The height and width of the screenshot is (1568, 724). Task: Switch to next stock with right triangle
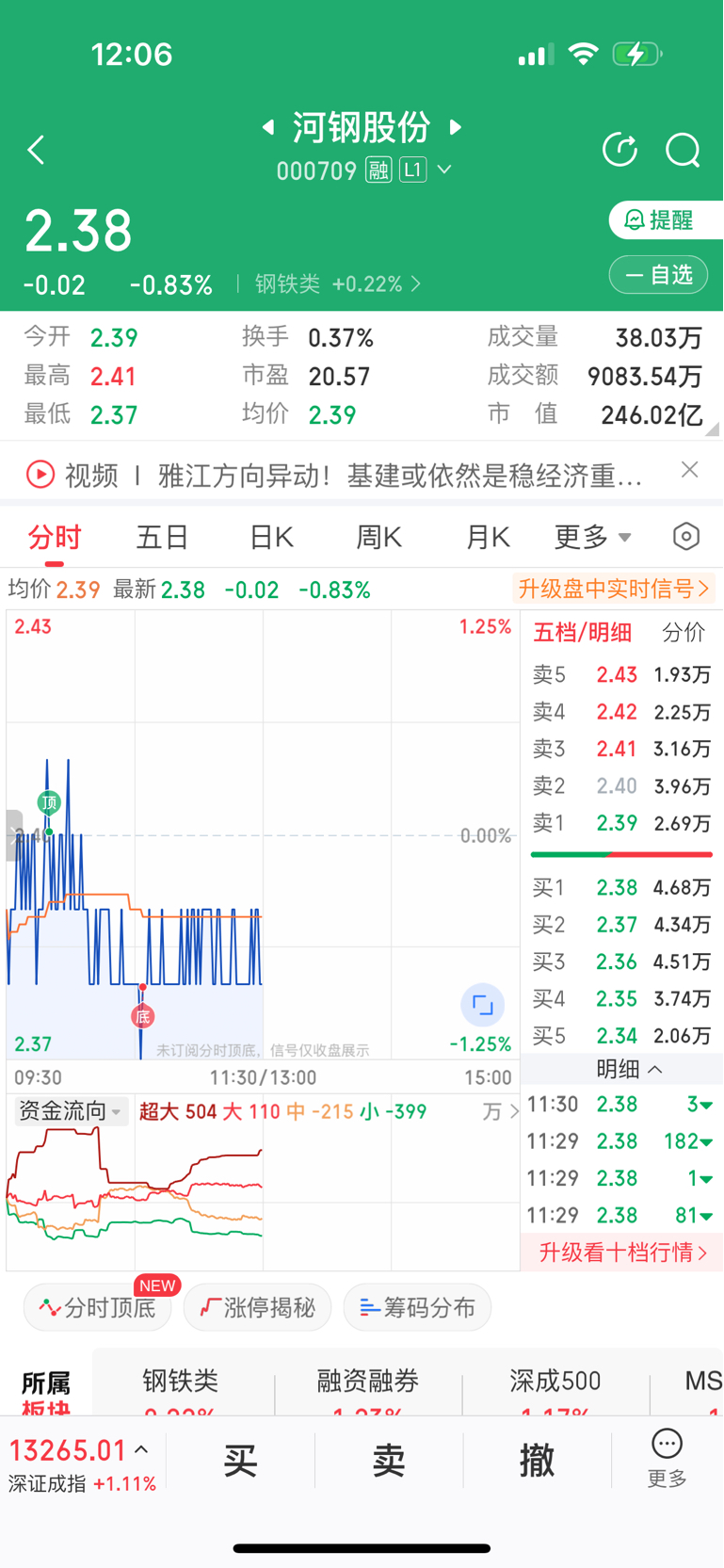(x=456, y=127)
